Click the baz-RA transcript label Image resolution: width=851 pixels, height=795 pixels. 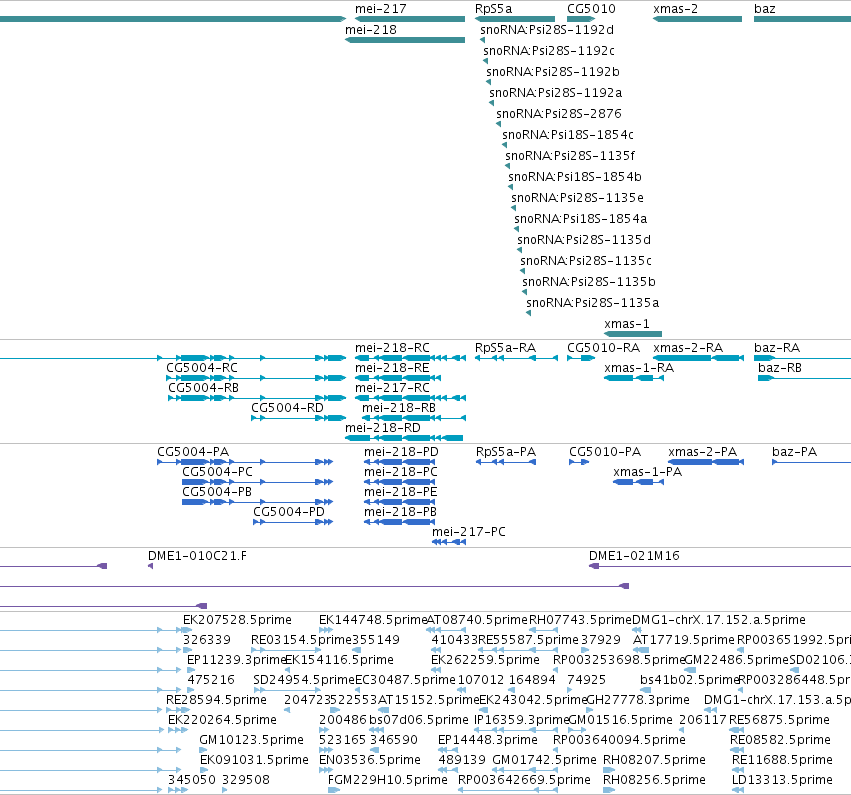coord(777,348)
